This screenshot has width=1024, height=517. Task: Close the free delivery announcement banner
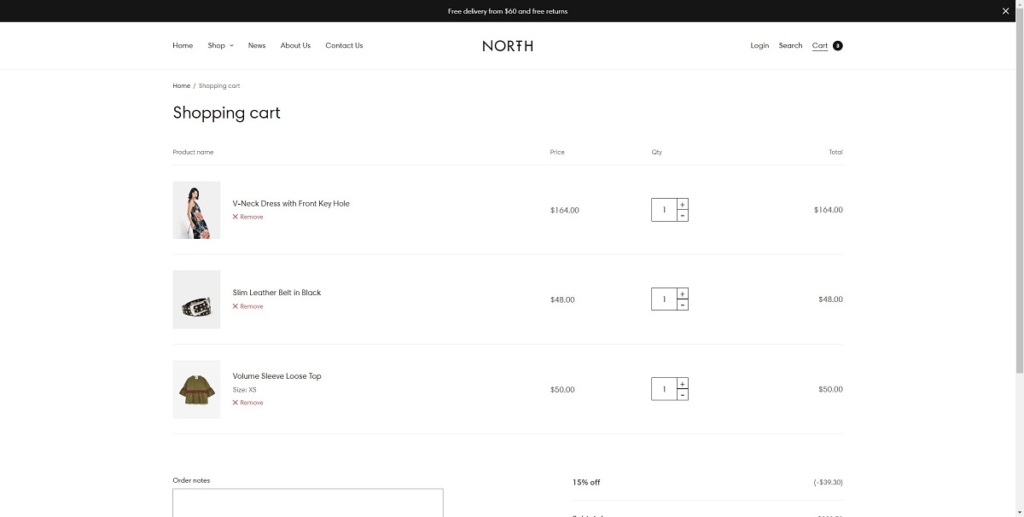pos(1005,11)
